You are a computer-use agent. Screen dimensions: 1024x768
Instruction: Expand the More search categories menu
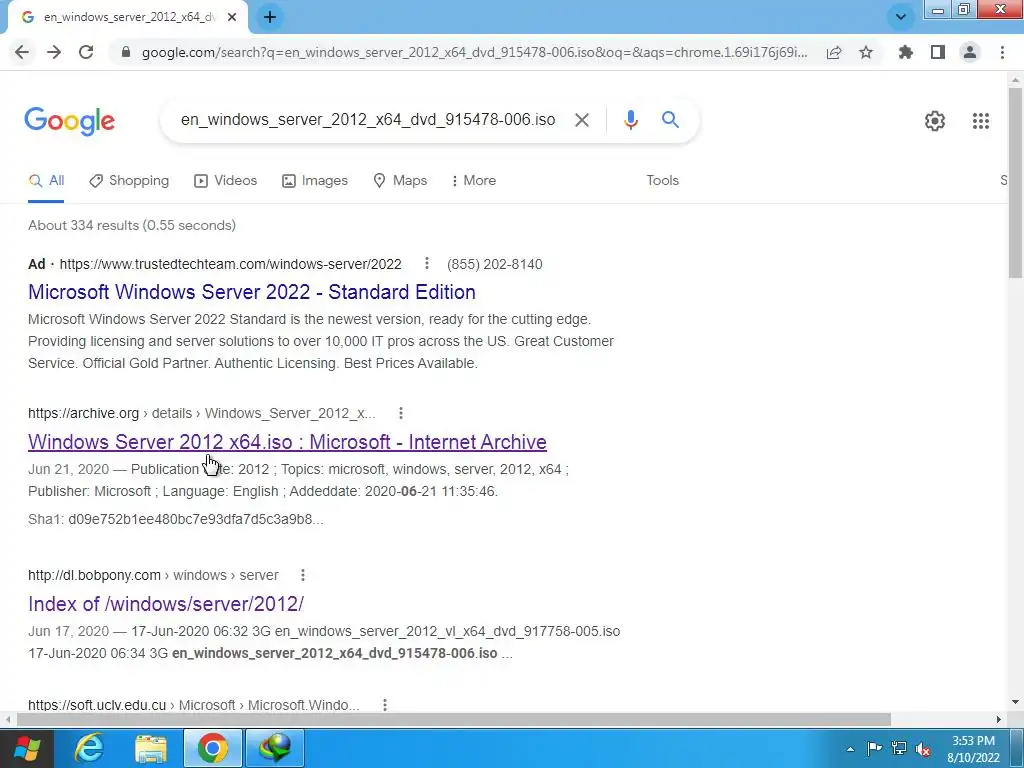[474, 181]
